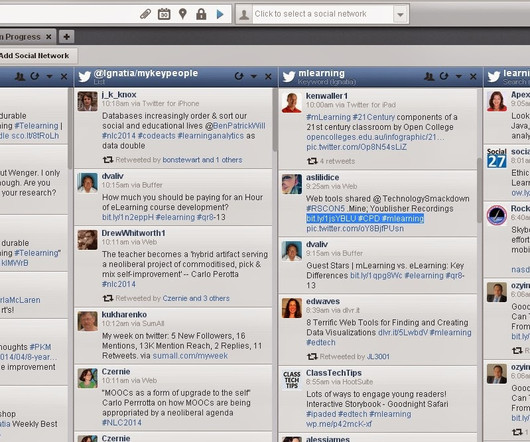The height and width of the screenshot is (442, 530).
Task: Open the bit.ly/1n2eppH link
Action: click(x=128, y=217)
